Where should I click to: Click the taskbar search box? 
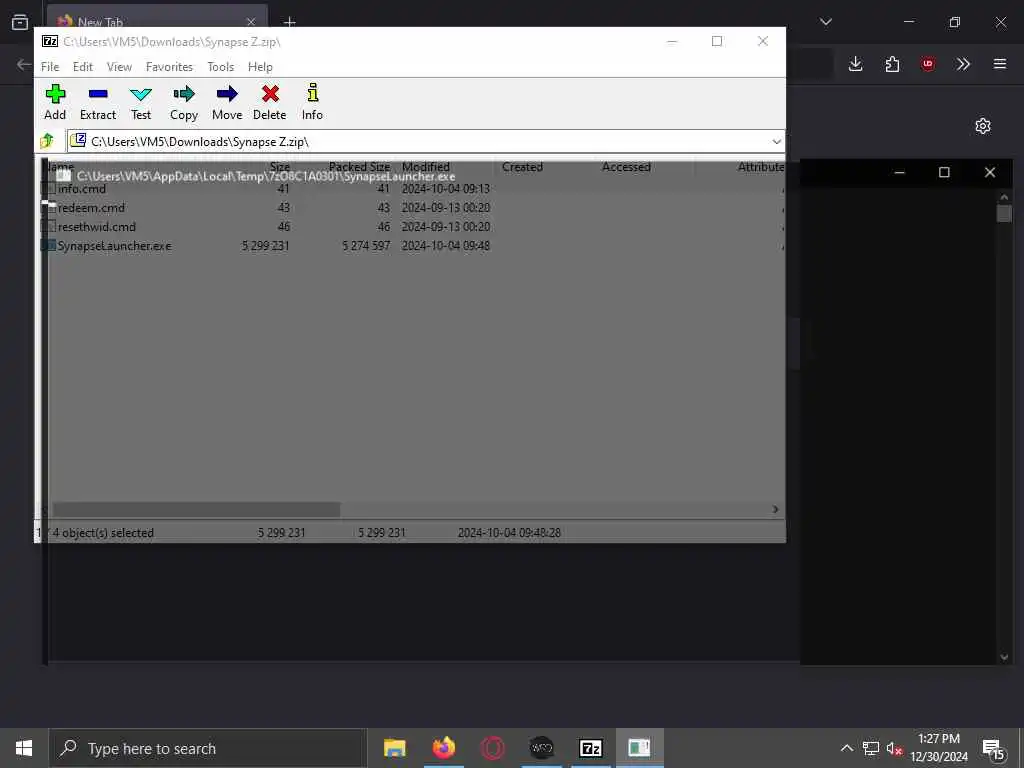pyautogui.click(x=208, y=748)
